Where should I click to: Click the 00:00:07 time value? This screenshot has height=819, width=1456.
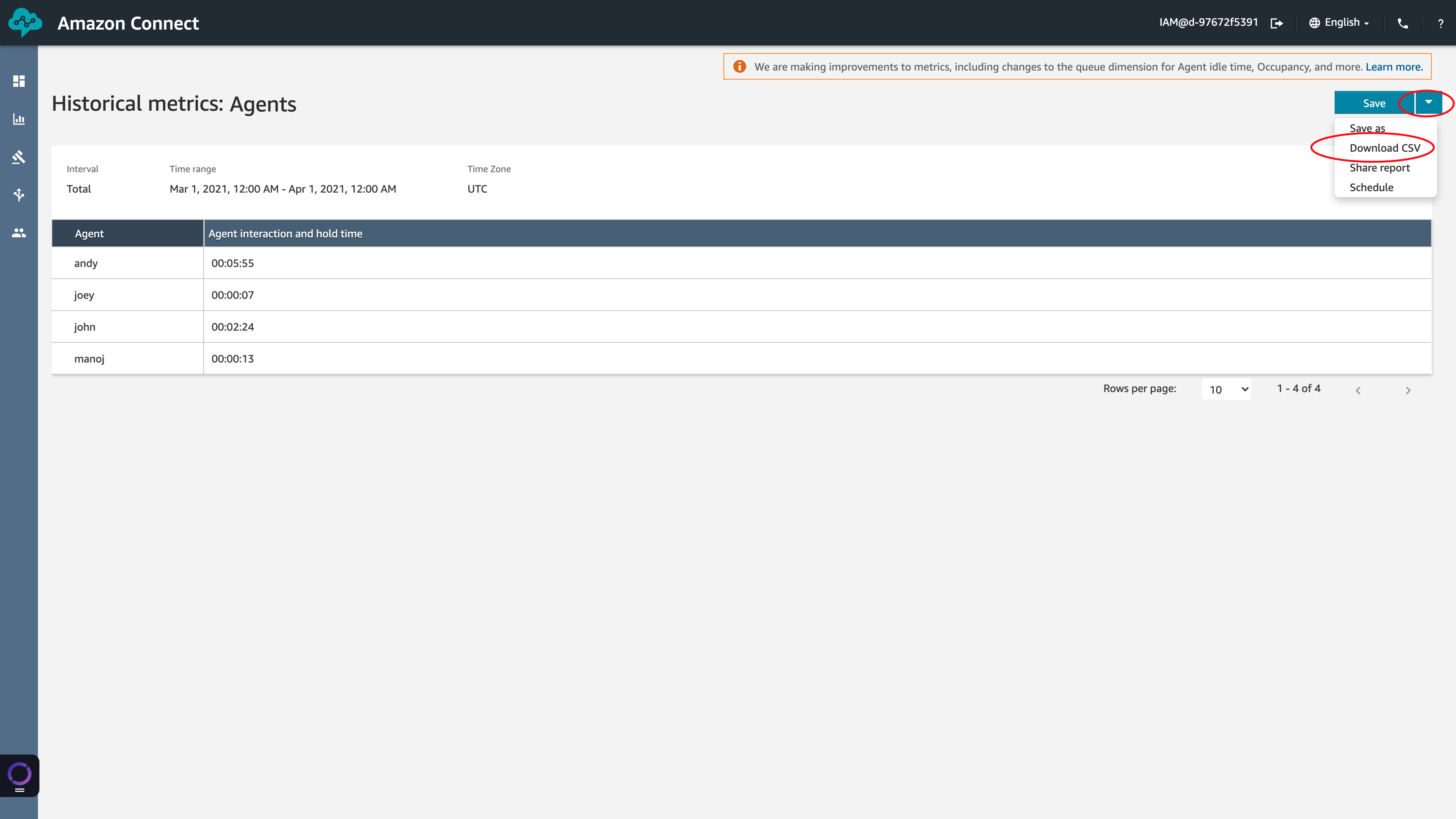tap(232, 295)
